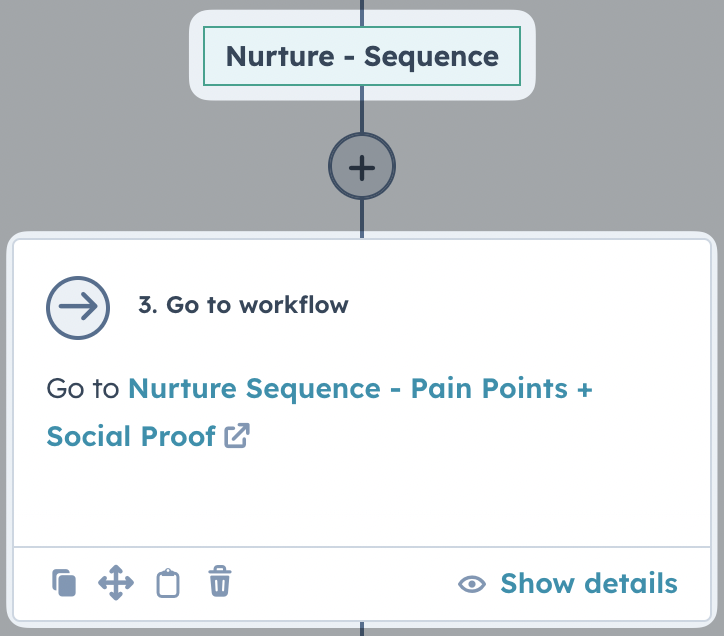Click the clipboard paste icon
Viewport: 724px width, 636px height.
(168, 583)
